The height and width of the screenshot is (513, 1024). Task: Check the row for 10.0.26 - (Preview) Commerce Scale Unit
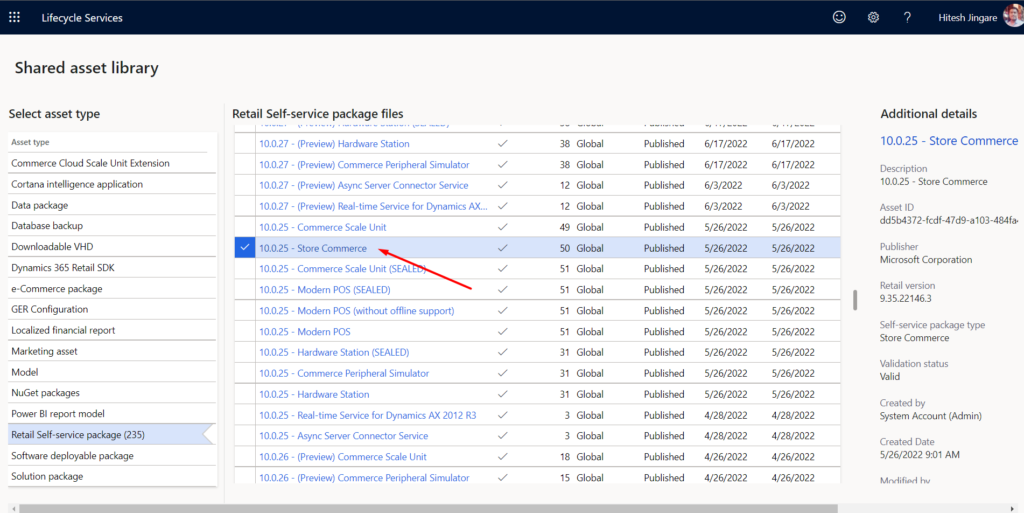pyautogui.click(x=245, y=457)
